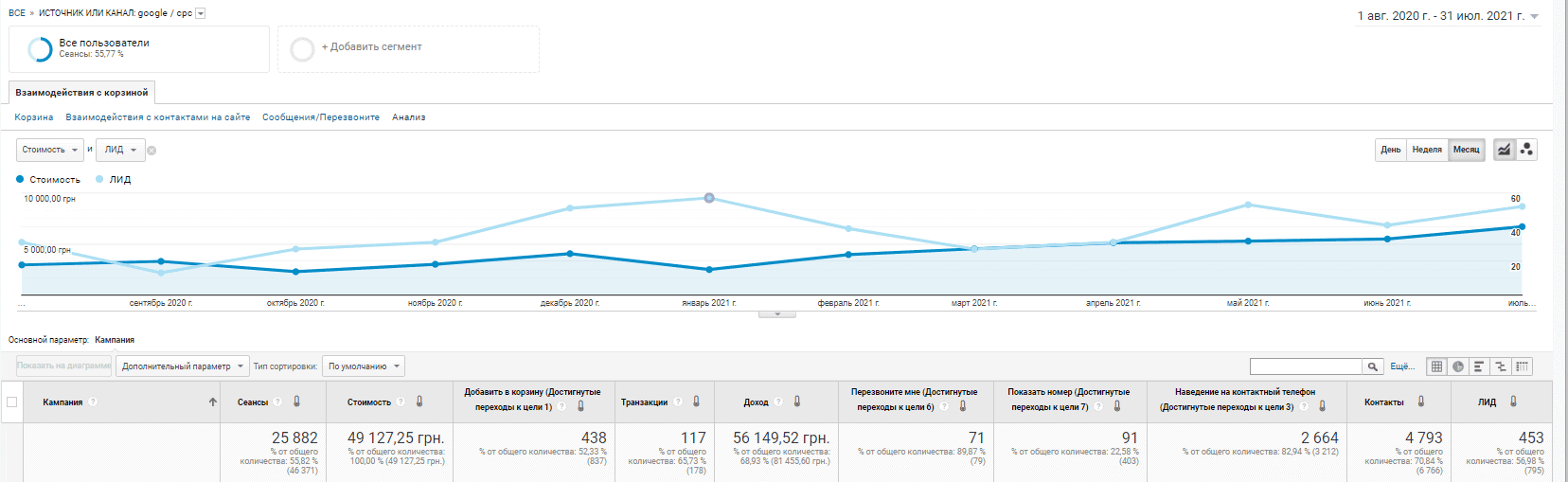Click + Добавить сегмент
The image size is (1568, 482).
pos(371,46)
